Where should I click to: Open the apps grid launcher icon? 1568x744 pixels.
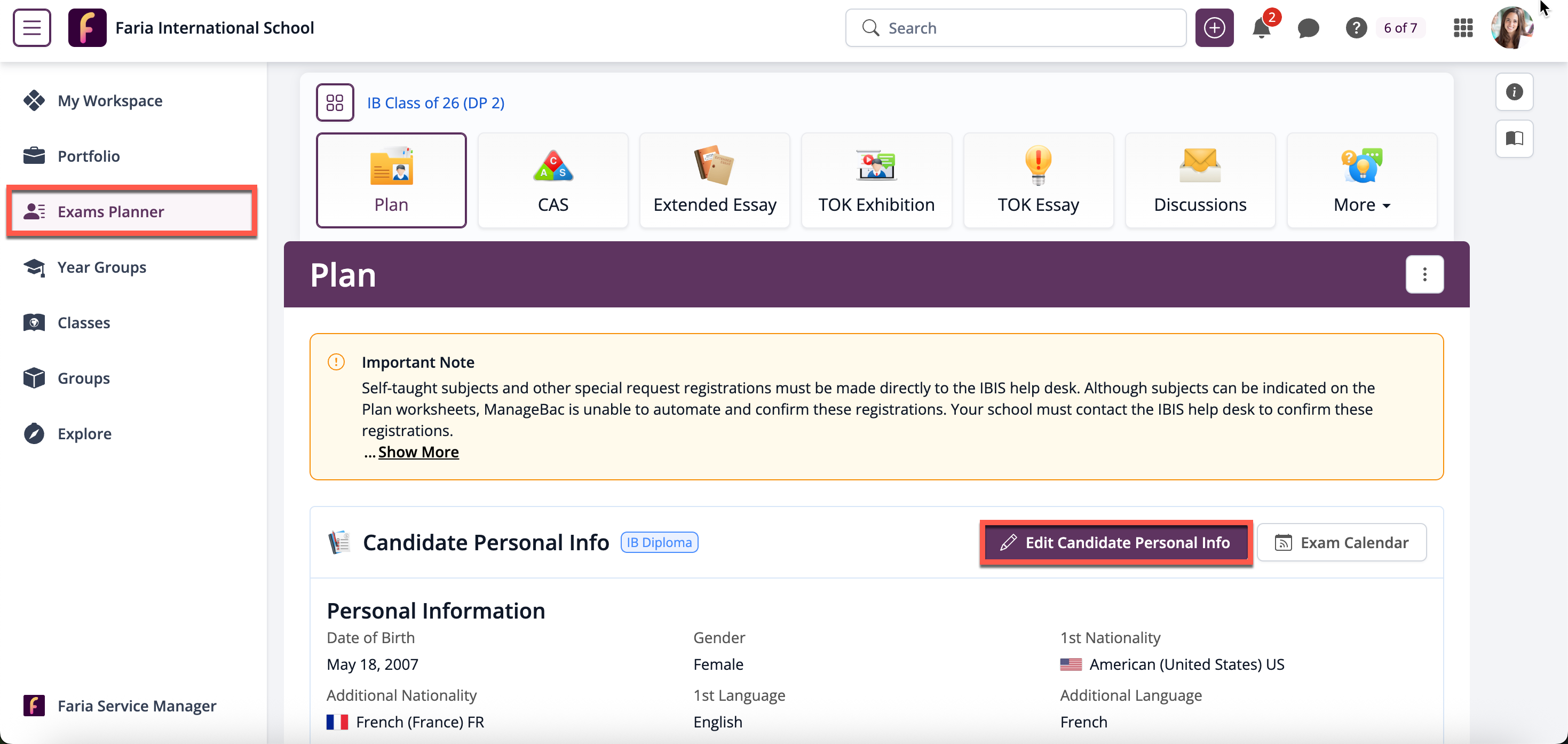(1463, 28)
